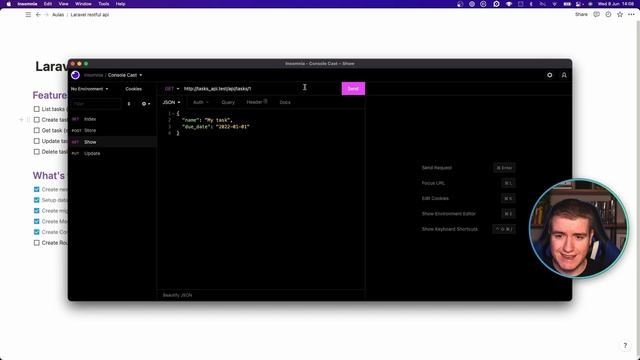This screenshot has width=640, height=360.
Task: Collapse JSON line 1 fold arrow
Action: tap(173, 113)
